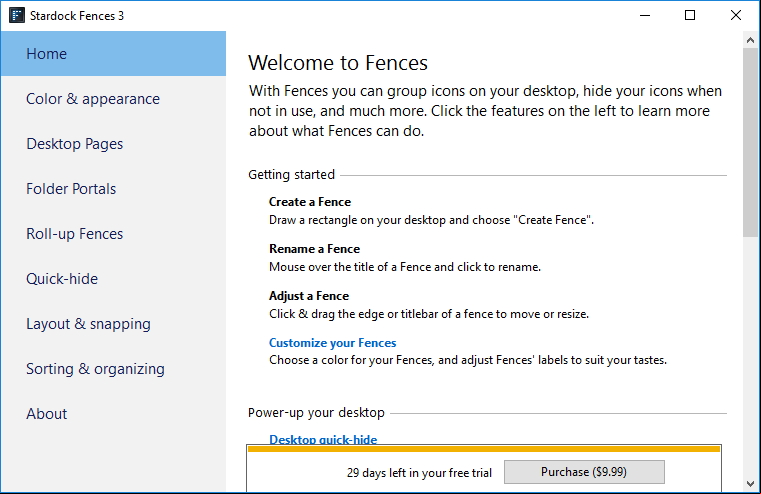Open Sorting & organizing options
761x494 pixels.
114,369
